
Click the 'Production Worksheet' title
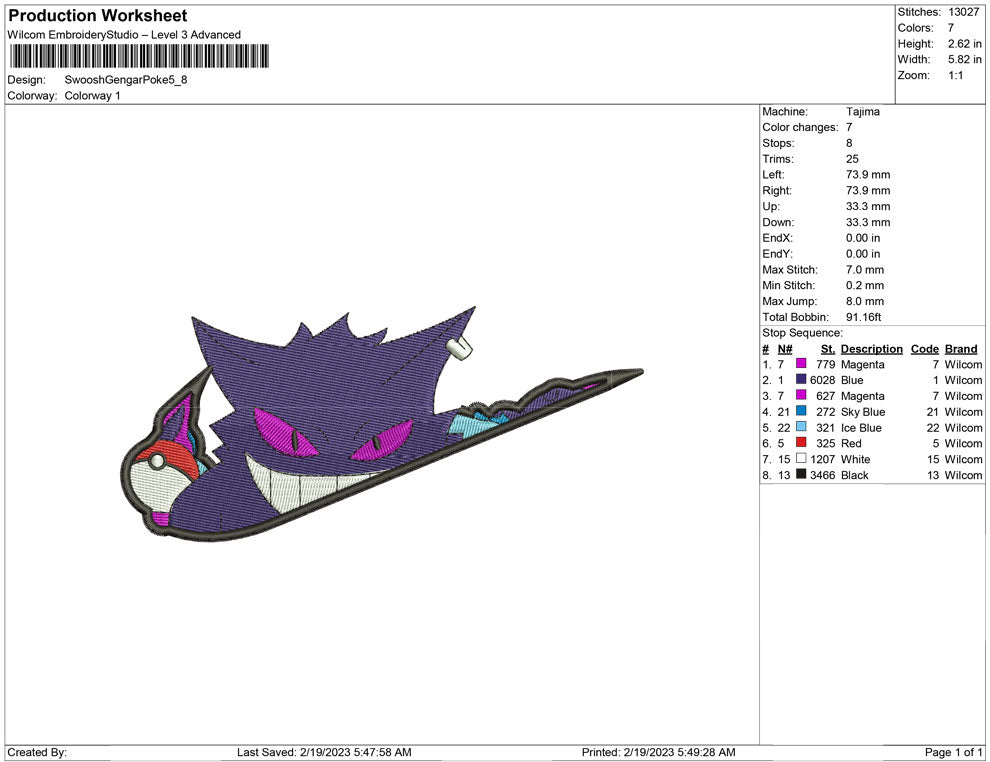click(x=98, y=16)
